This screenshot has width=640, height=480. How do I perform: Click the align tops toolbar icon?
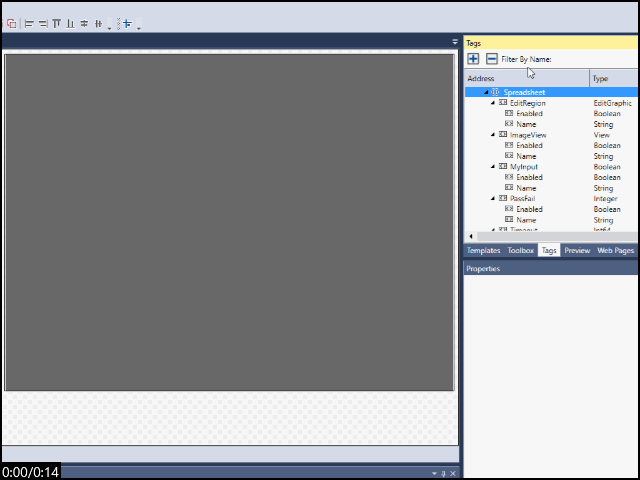57,23
